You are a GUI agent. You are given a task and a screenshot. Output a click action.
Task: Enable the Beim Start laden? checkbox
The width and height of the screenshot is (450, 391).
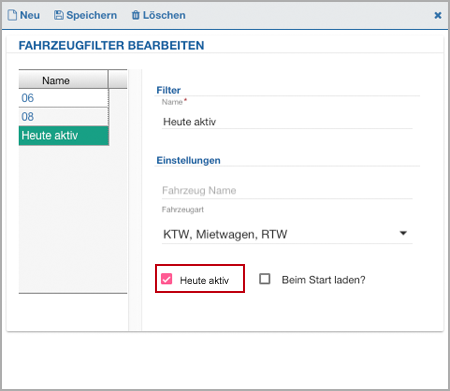point(265,279)
